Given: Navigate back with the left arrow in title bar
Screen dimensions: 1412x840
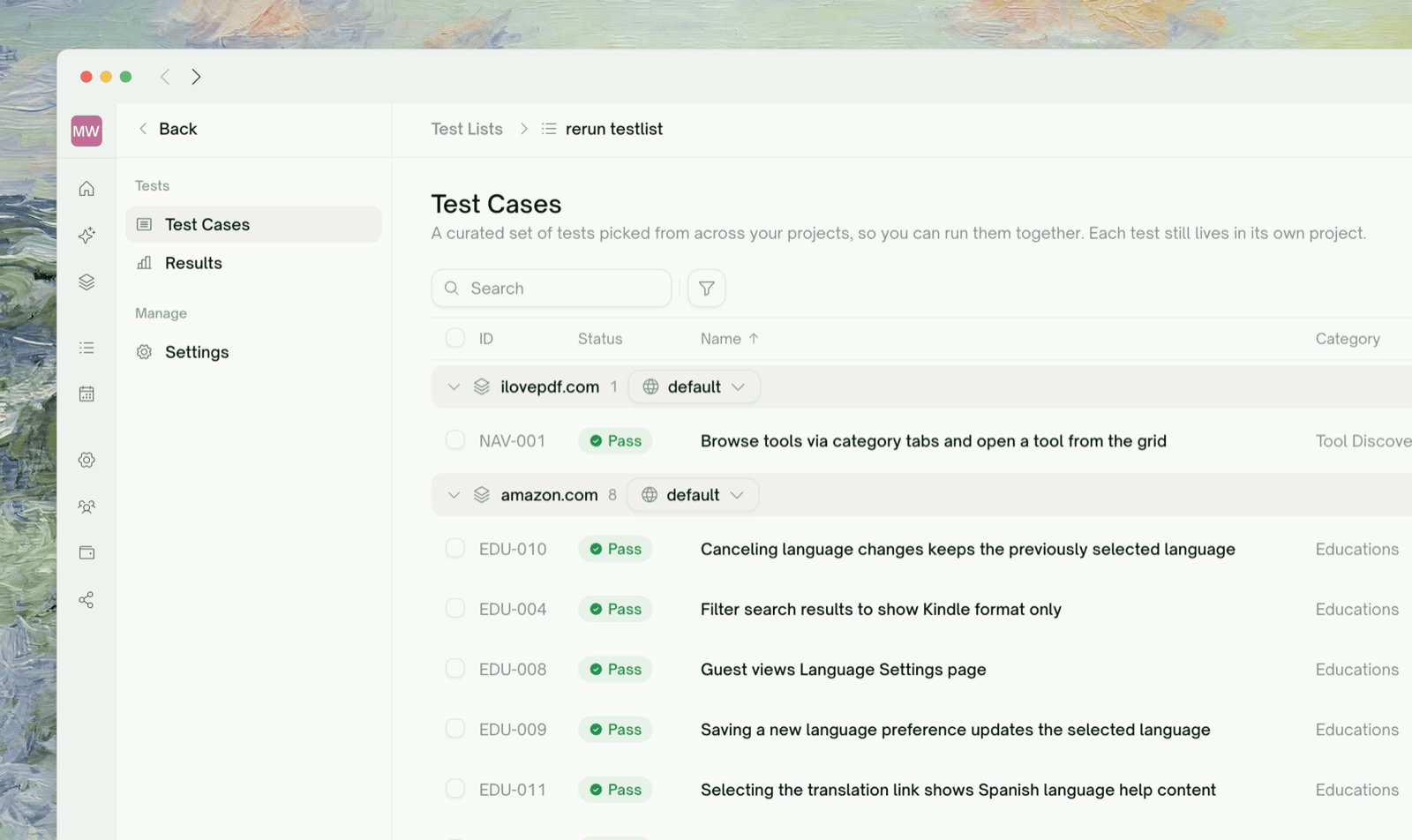Looking at the screenshot, I should tap(165, 77).
